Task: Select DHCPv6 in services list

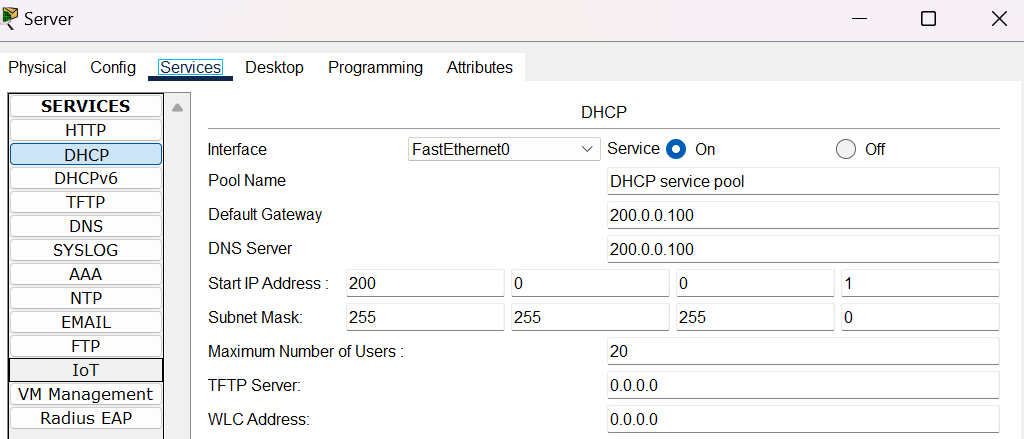Action: click(x=86, y=178)
